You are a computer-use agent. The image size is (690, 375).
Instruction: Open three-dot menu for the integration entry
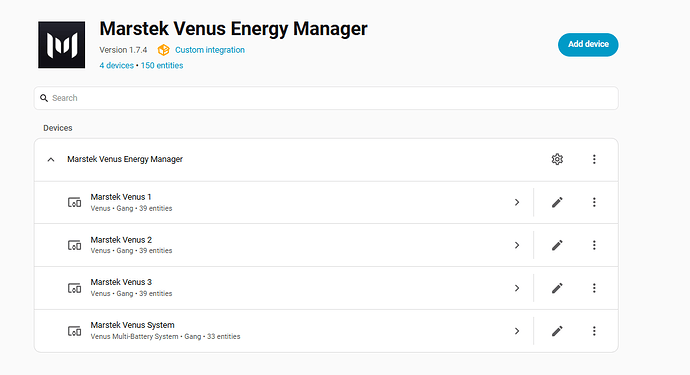(x=594, y=159)
